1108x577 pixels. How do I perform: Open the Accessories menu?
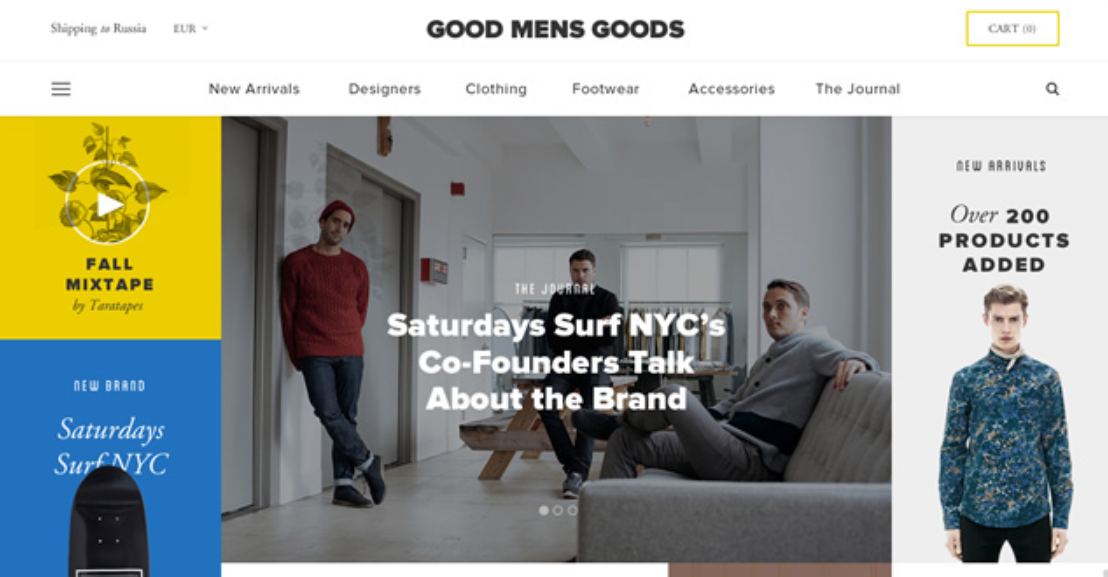tap(731, 89)
